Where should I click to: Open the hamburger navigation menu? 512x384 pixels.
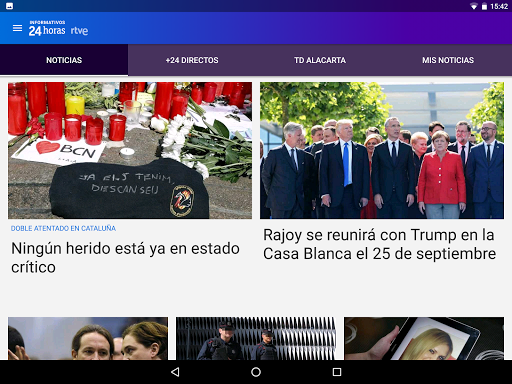tap(17, 28)
